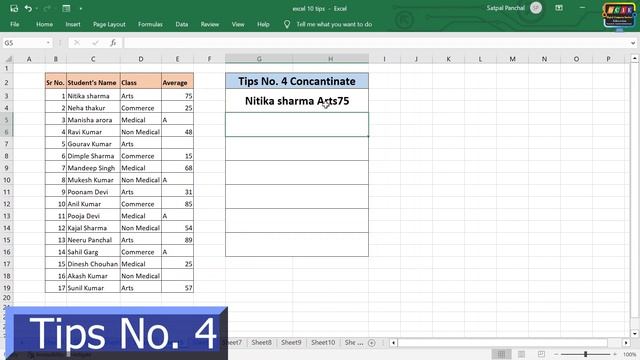
Task: Click the average value 89
Action: [178, 240]
